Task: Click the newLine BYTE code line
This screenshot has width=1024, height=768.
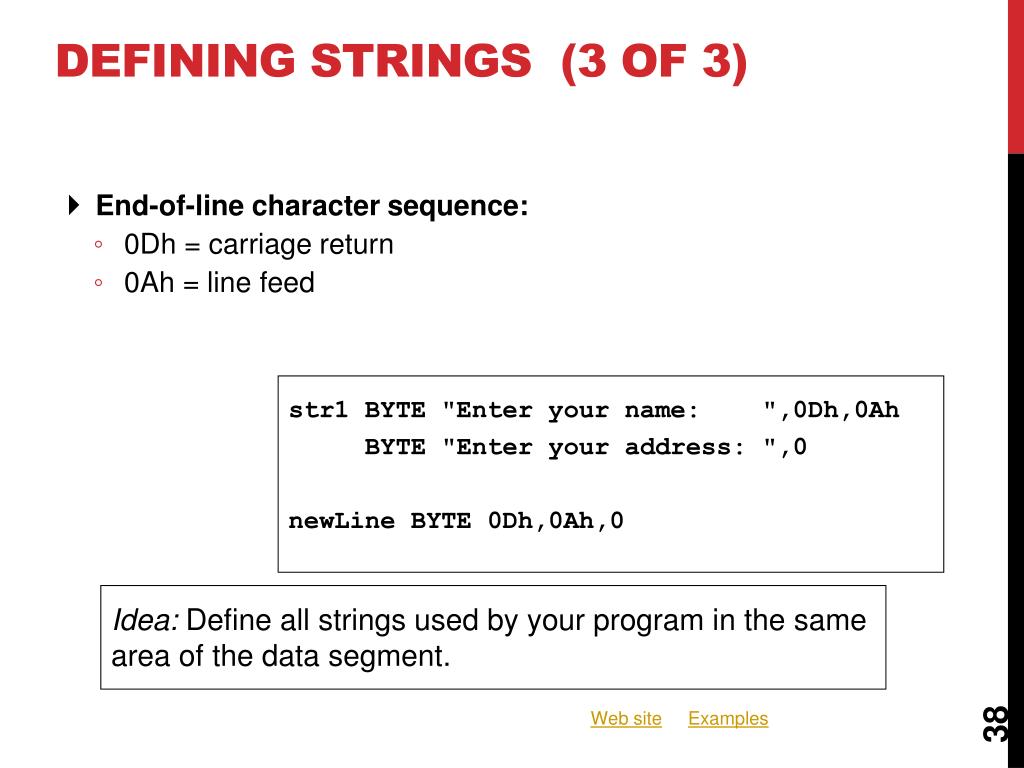Action: click(456, 521)
